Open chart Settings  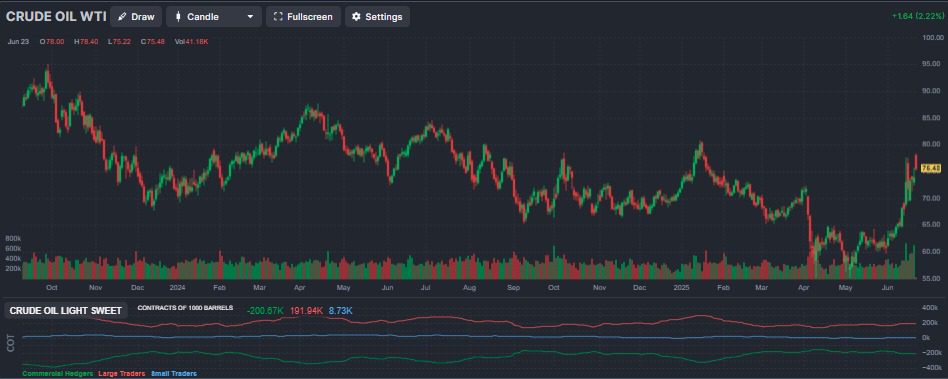pyautogui.click(x=377, y=17)
